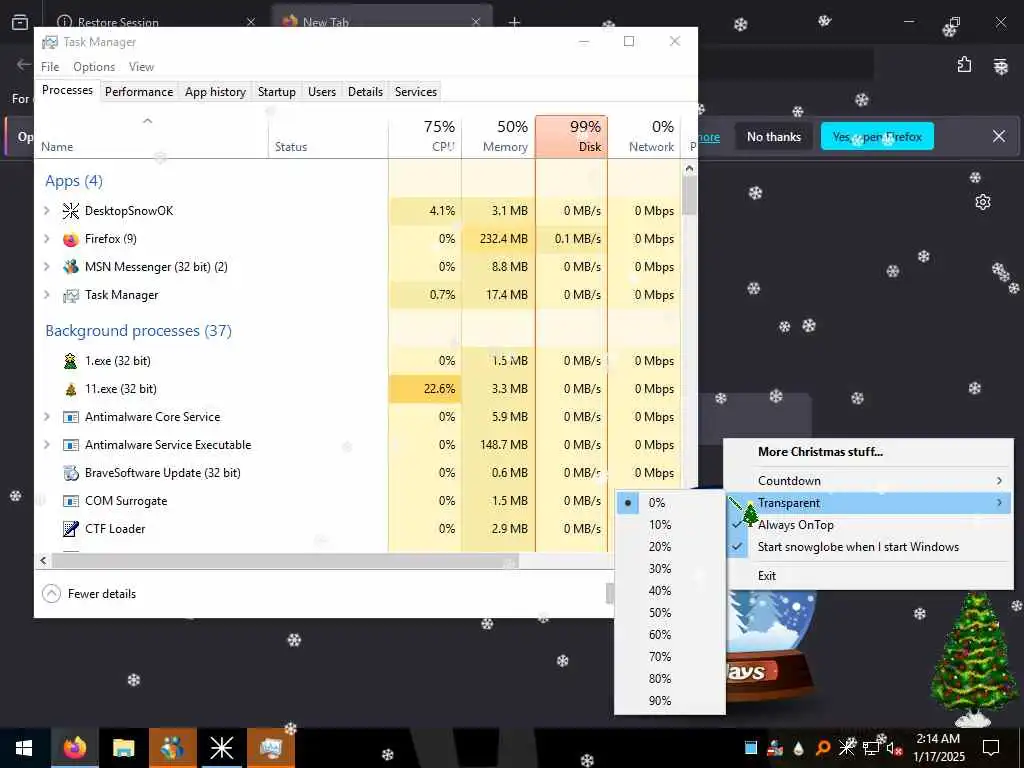Expand the MSN Messenger process group
This screenshot has height=768, width=1024.
click(46, 266)
